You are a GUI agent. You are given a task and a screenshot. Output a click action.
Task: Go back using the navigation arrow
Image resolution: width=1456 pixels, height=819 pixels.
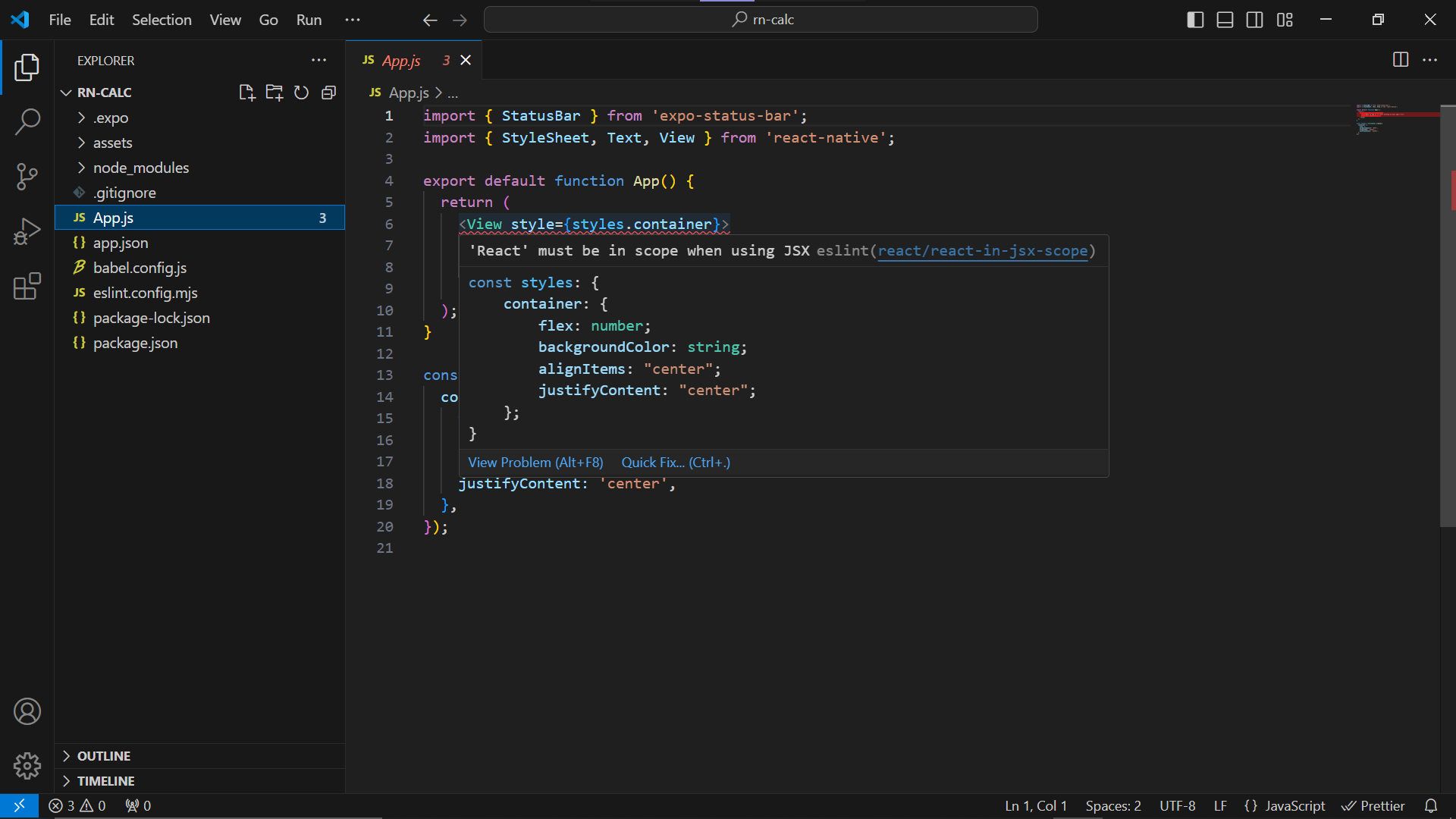(430, 20)
